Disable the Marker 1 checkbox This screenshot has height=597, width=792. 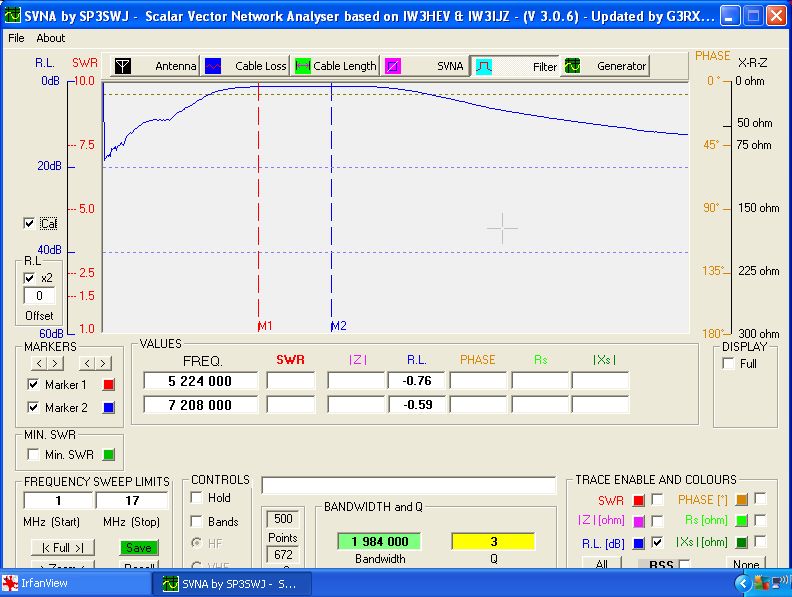point(33,385)
